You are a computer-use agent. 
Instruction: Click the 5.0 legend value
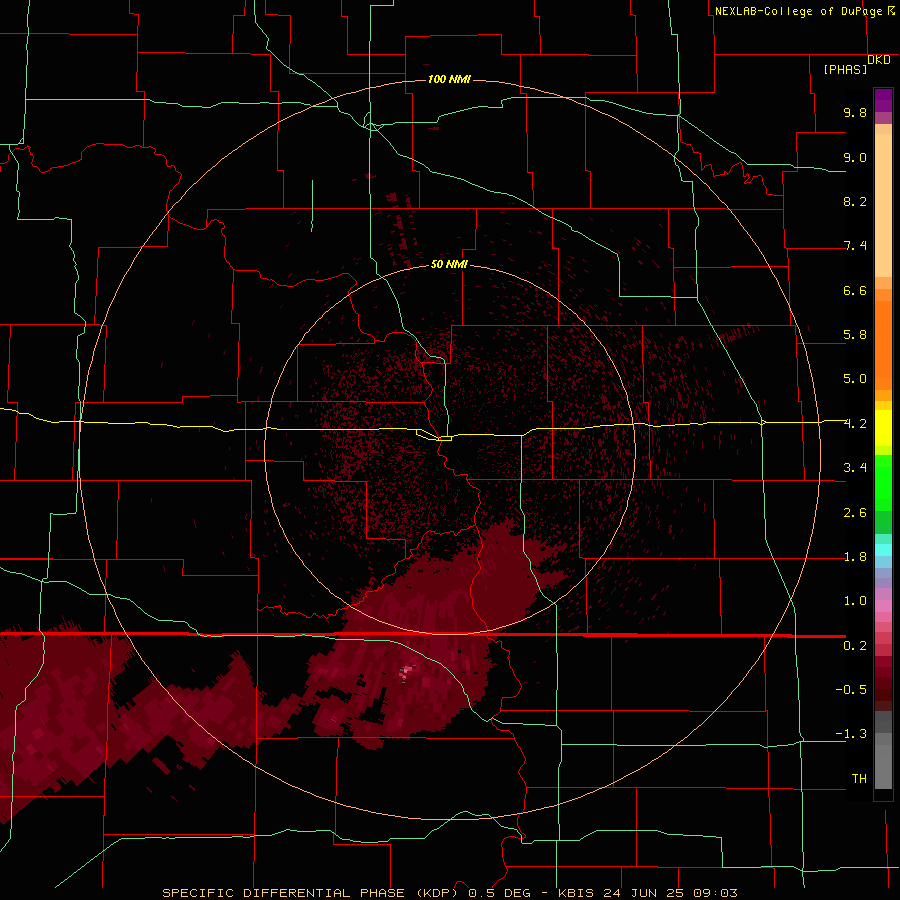(855, 379)
